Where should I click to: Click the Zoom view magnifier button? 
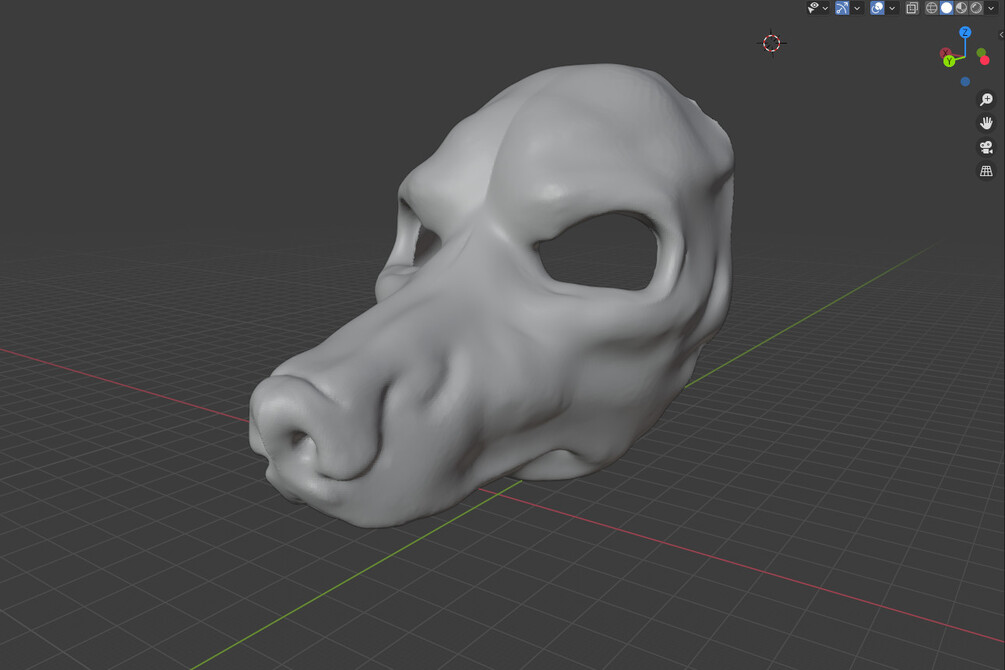986,99
